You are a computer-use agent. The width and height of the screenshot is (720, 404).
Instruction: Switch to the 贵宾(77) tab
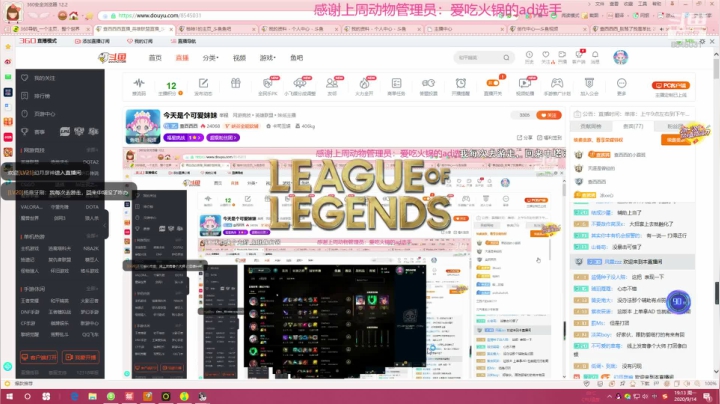coord(633,126)
